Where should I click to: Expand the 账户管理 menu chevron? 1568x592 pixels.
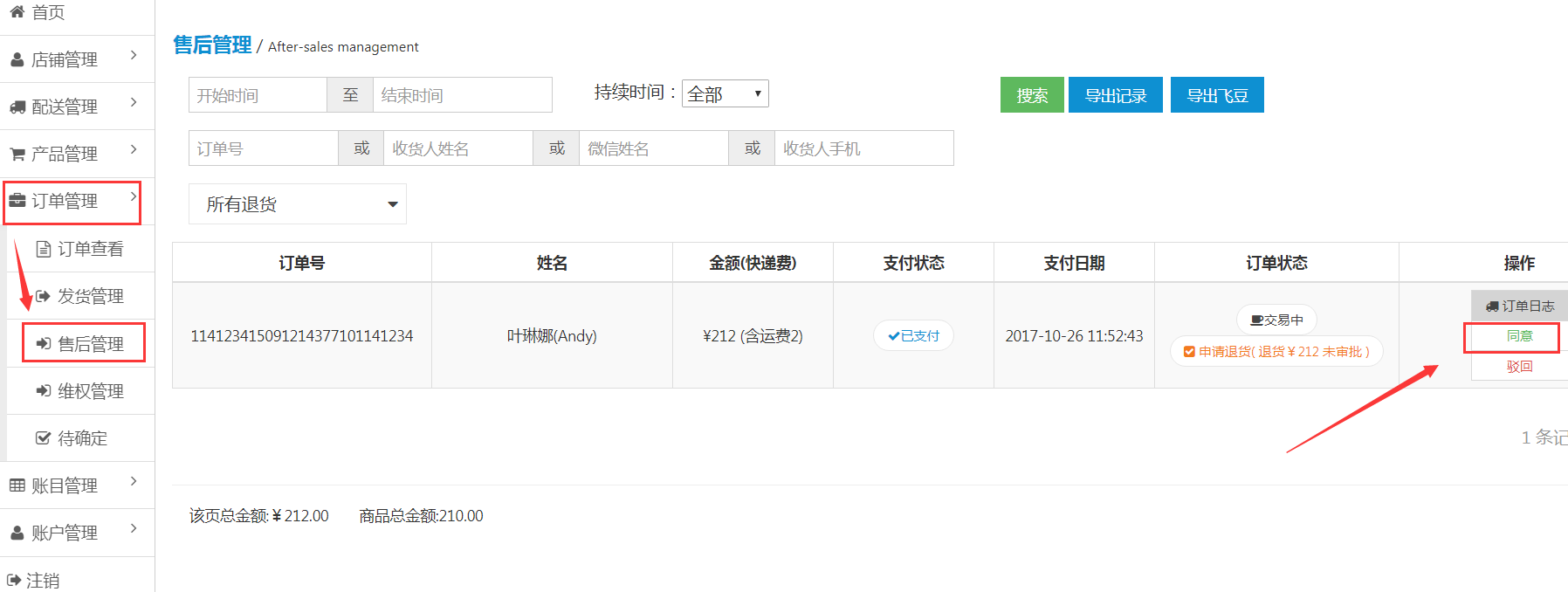point(134,528)
